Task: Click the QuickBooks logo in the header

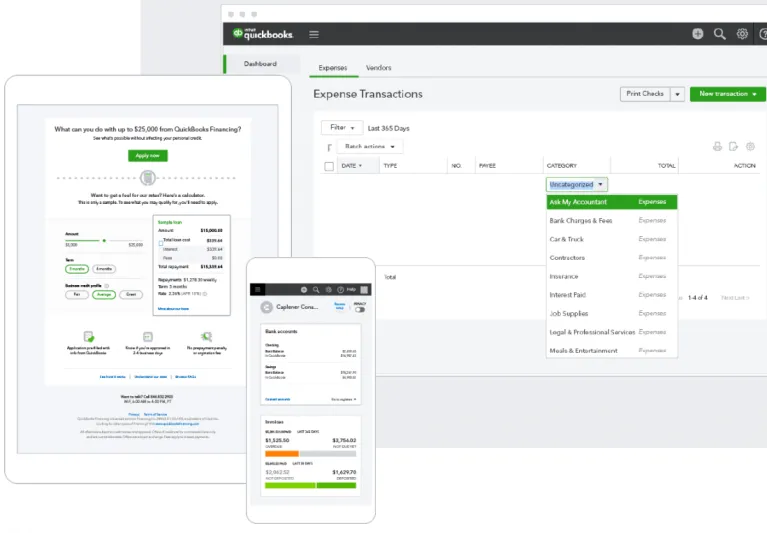Action: (x=263, y=34)
